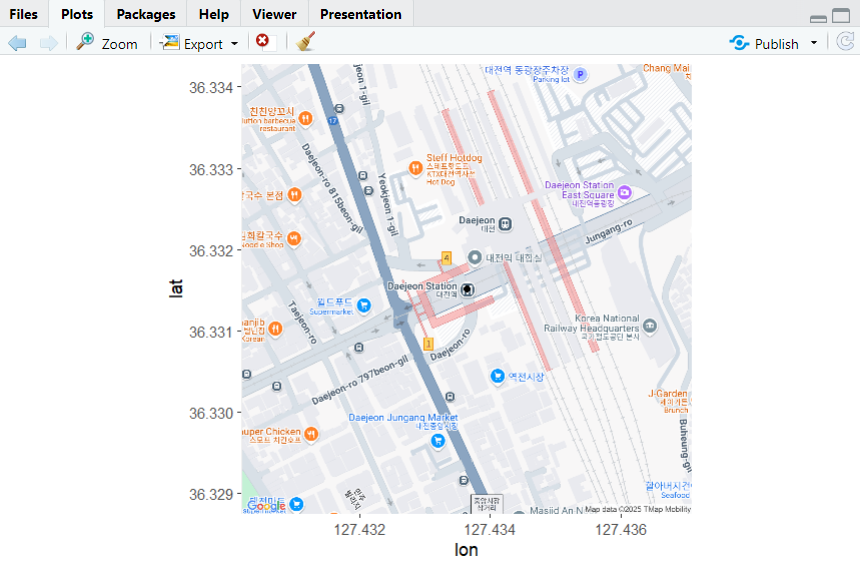Click the Zoom magnifier icon
Image resolution: width=860 pixels, height=567 pixels.
85,42
